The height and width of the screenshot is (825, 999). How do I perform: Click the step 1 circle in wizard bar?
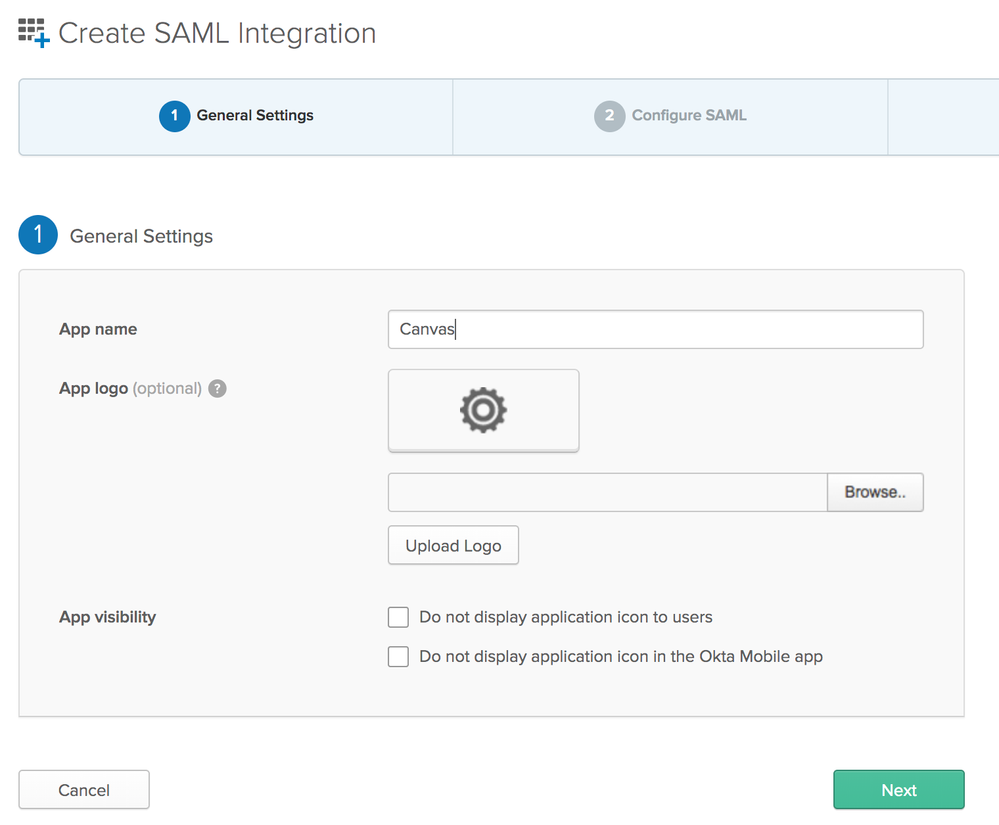(x=175, y=116)
